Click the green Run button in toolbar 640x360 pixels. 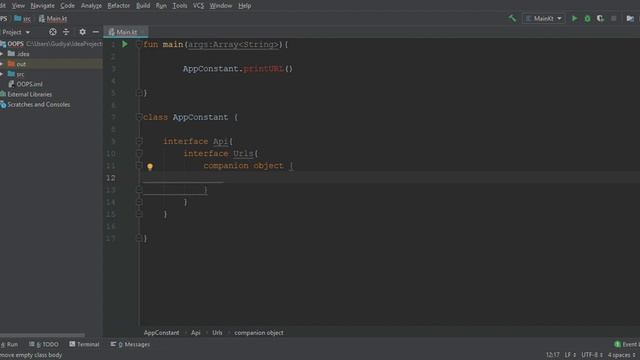point(574,18)
